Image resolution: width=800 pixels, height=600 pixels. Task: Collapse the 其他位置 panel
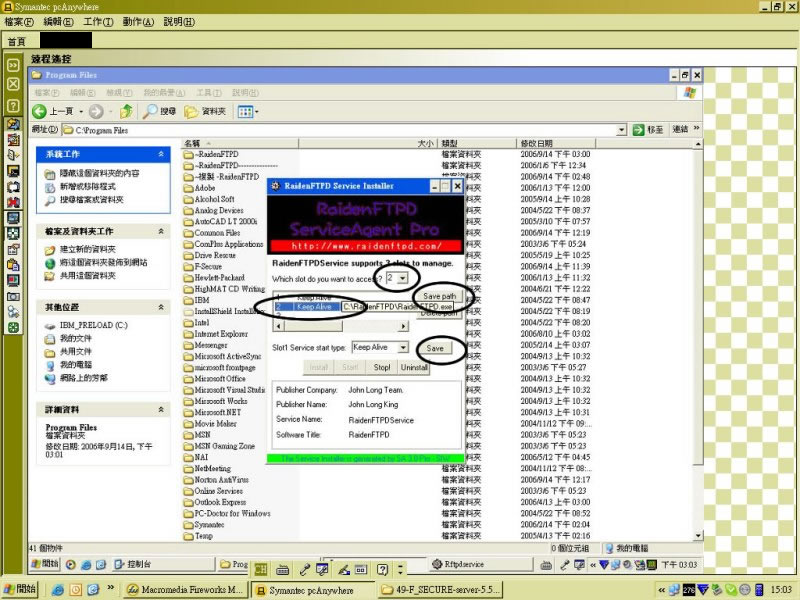click(161, 307)
